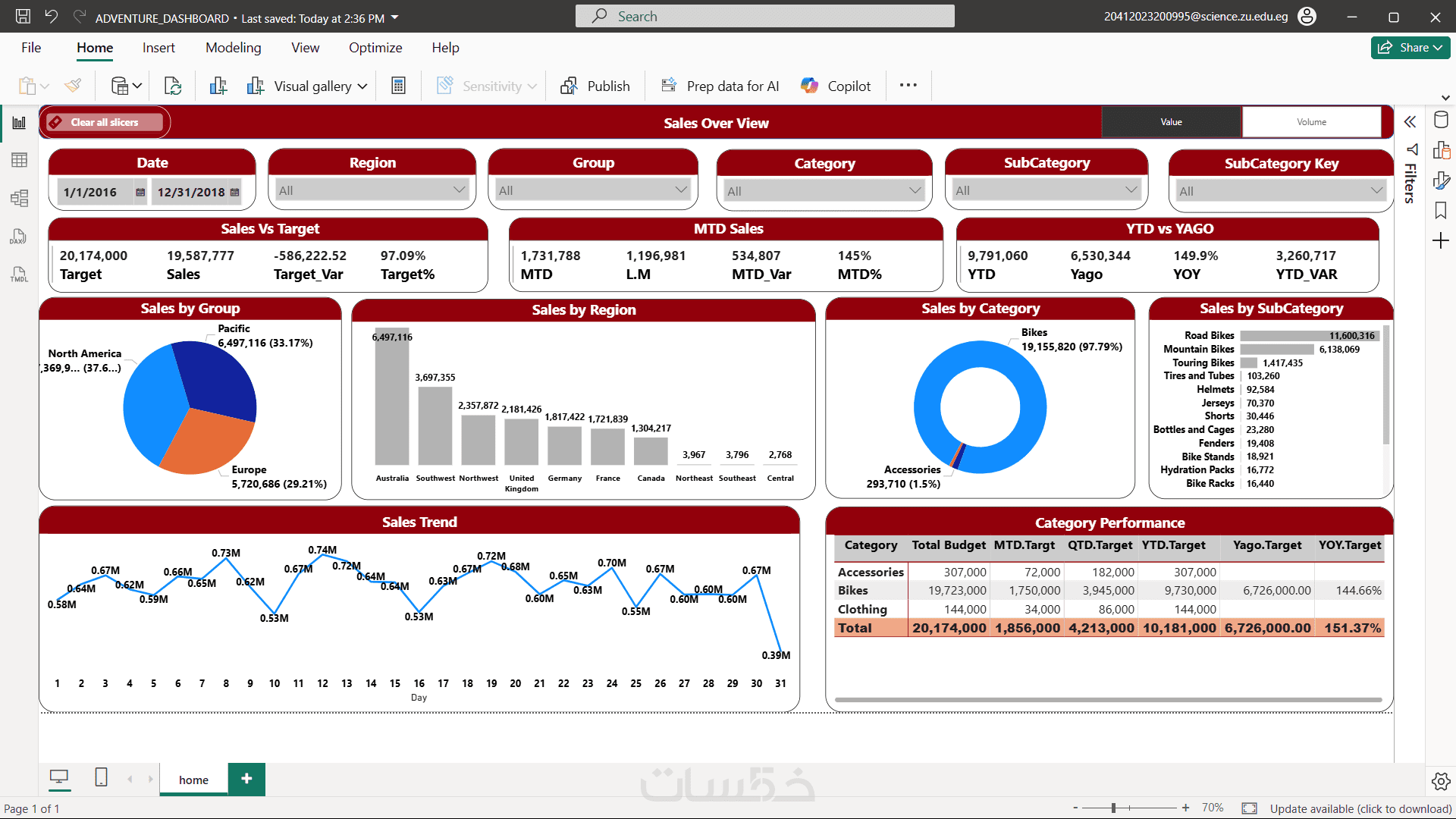Open DAX query view icon
Screen dimensions: 1456x819
coord(19,237)
